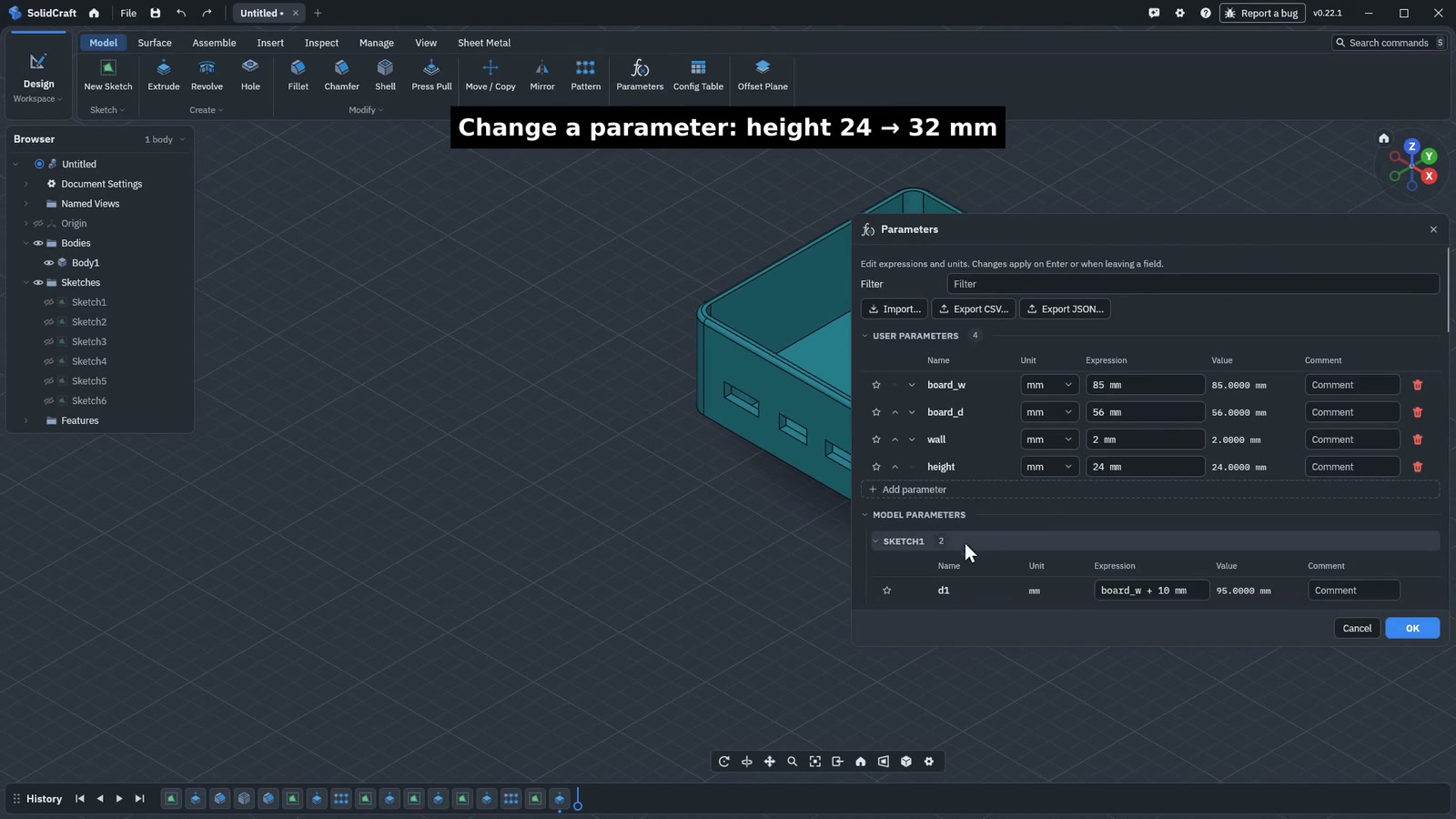Open the Move / Copy tool
The image size is (1456, 819).
(490, 76)
